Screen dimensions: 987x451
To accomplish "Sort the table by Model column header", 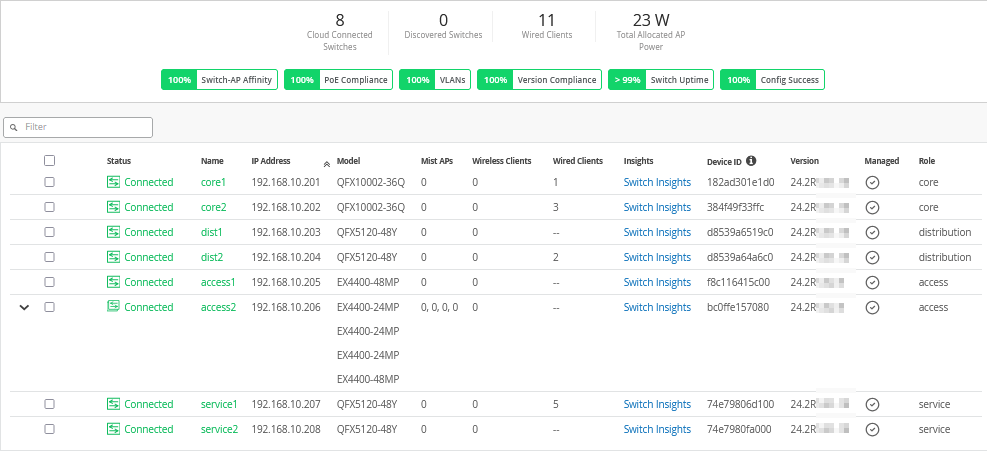I will point(348,160).
